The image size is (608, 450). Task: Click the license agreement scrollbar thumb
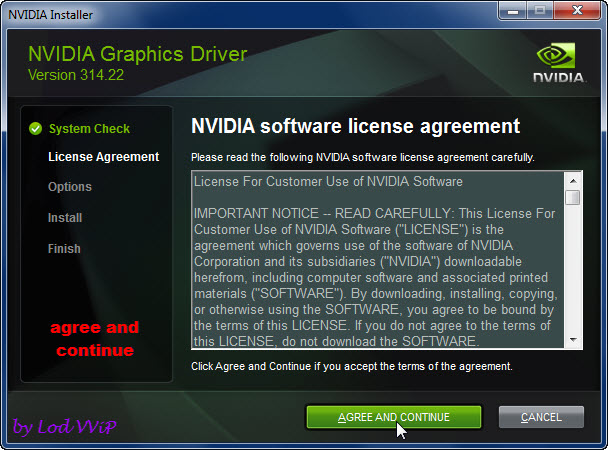[x=573, y=197]
